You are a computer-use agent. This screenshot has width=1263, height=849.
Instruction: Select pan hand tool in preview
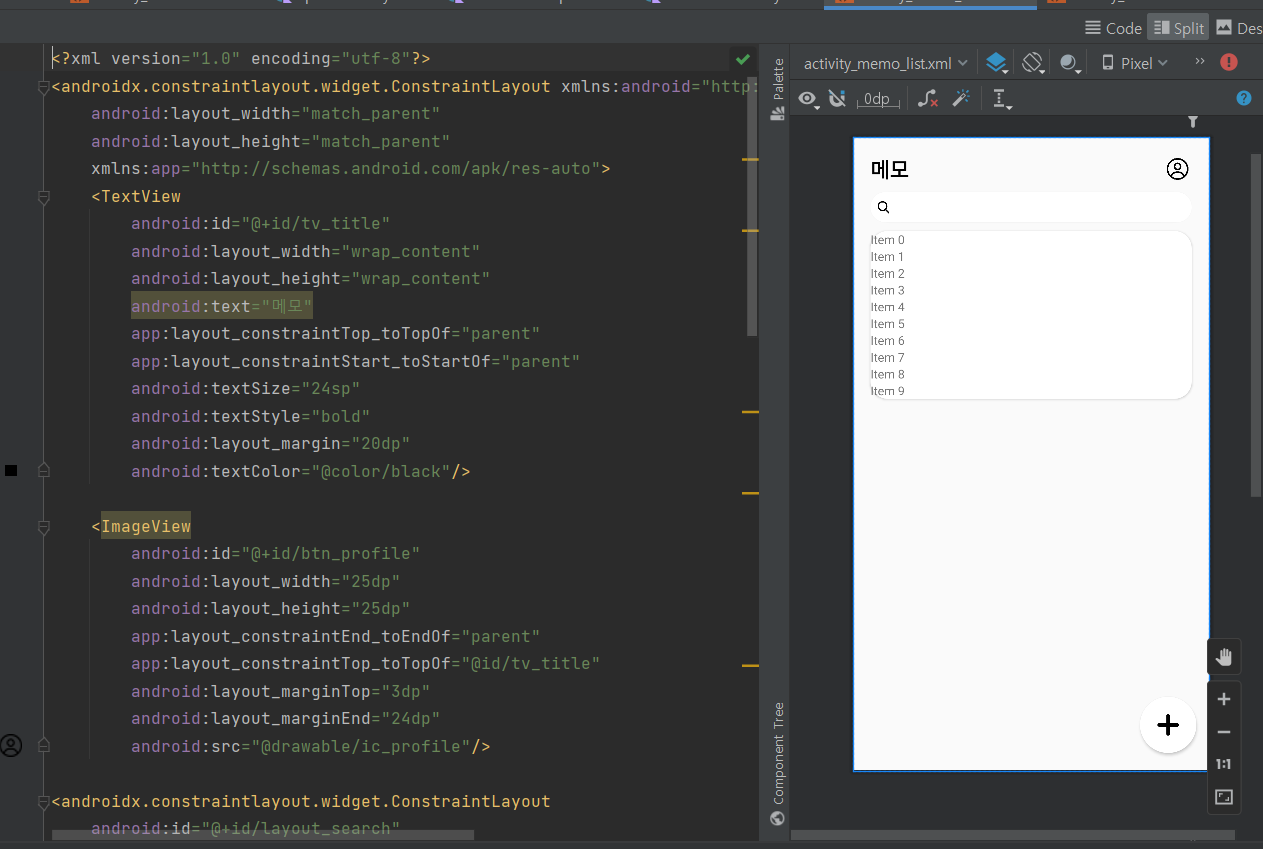[x=1224, y=657]
